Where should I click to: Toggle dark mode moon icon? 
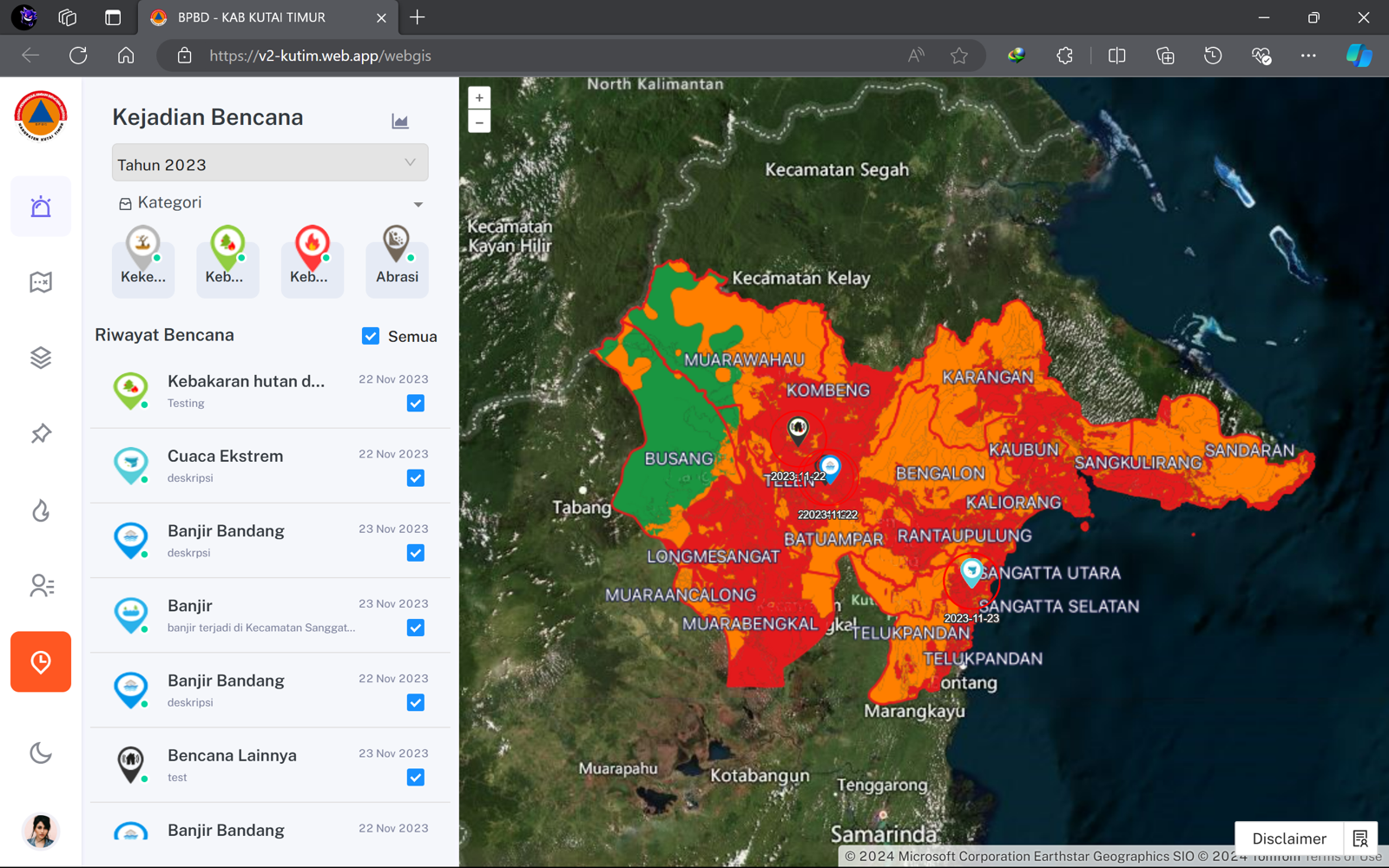(x=41, y=753)
